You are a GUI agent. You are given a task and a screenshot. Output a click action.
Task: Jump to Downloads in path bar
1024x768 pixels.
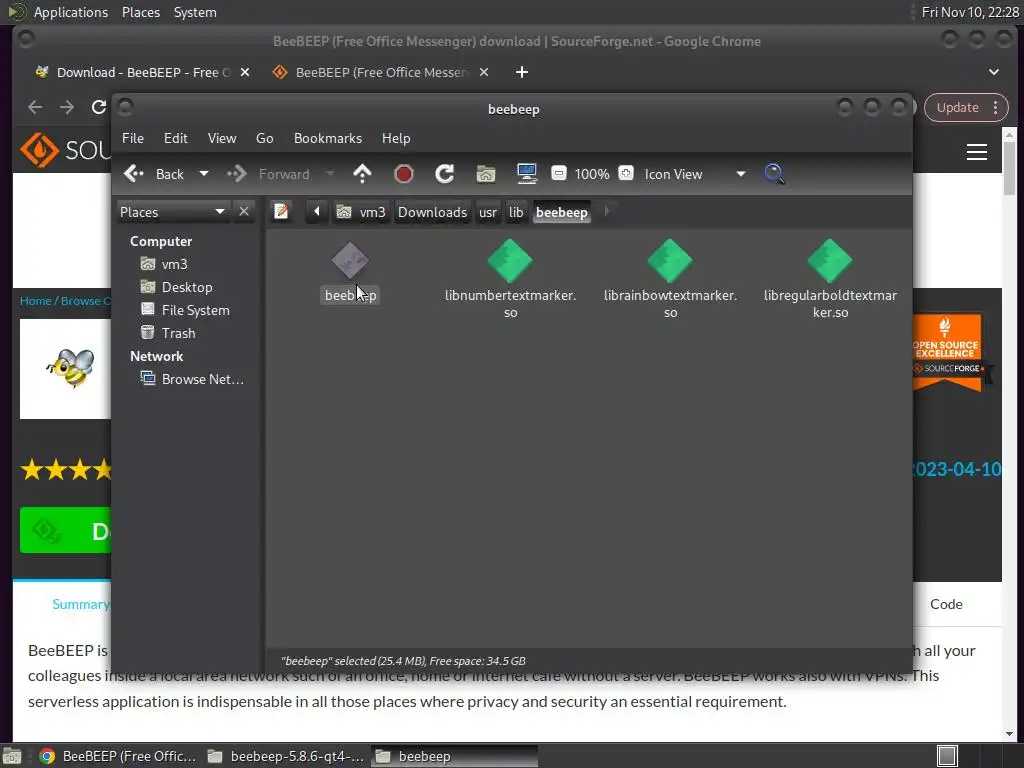(x=432, y=212)
